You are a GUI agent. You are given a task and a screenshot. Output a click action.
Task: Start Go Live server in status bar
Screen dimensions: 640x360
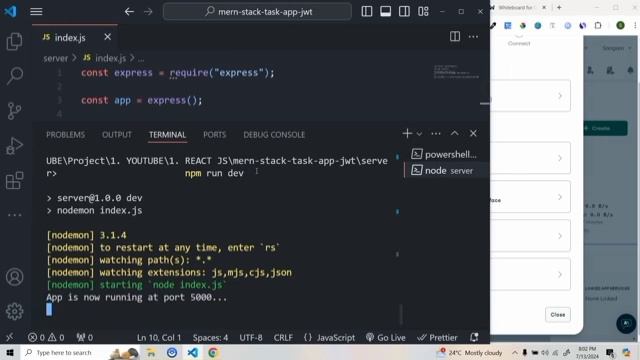386,338
